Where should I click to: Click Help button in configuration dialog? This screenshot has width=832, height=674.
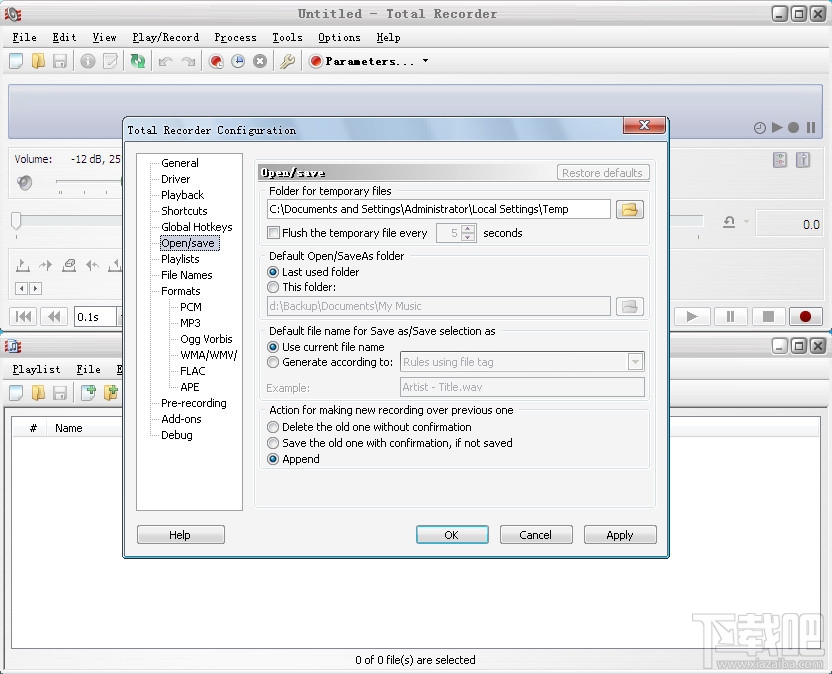pos(180,534)
